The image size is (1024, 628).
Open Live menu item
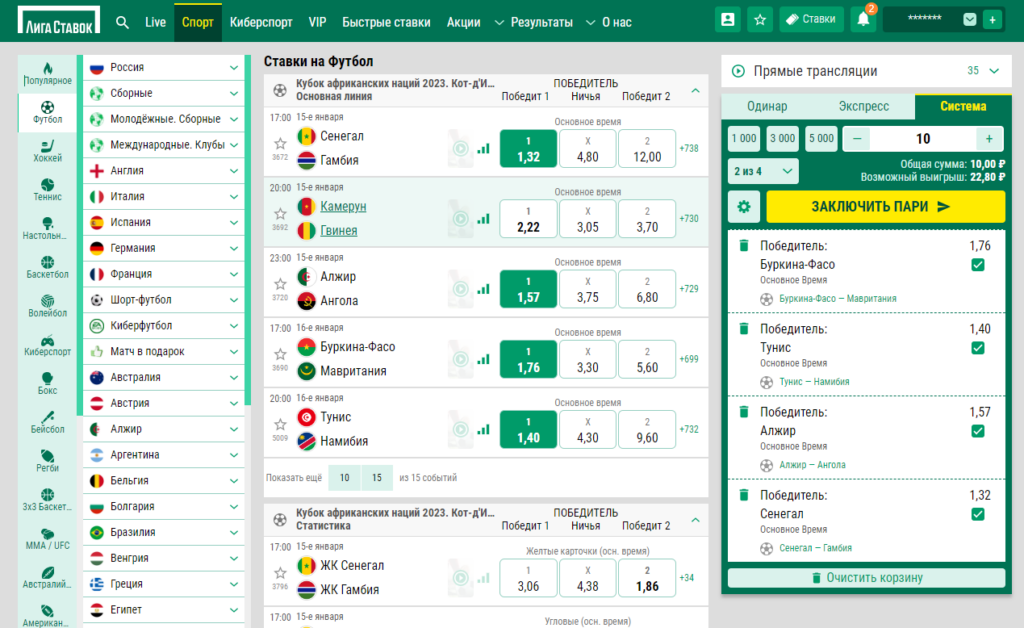click(x=155, y=22)
